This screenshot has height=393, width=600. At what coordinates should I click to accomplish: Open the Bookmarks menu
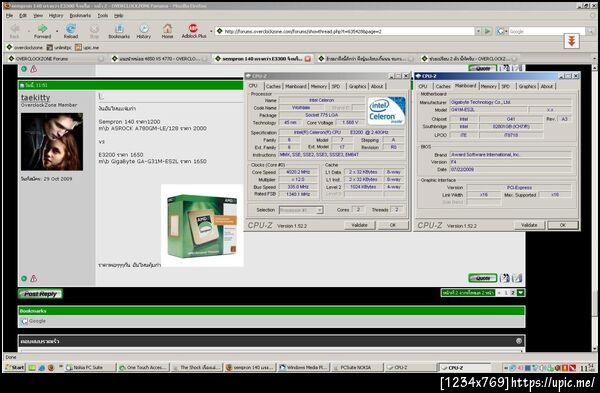point(80,15)
